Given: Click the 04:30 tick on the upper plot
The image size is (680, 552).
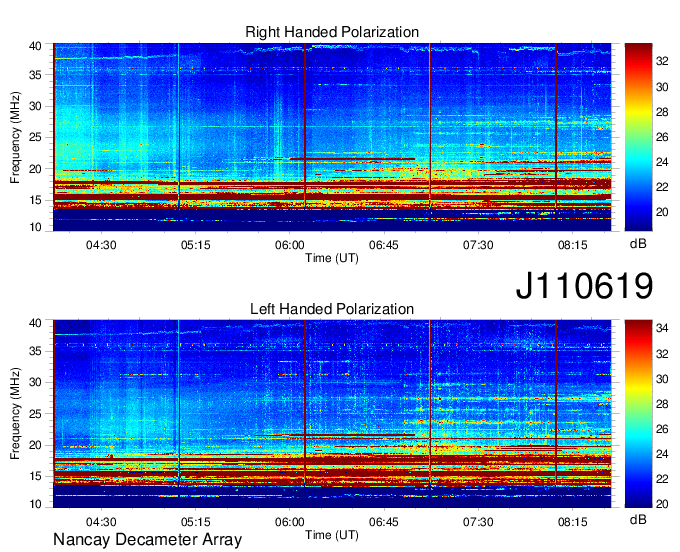Looking at the screenshot, I should click(x=101, y=245).
